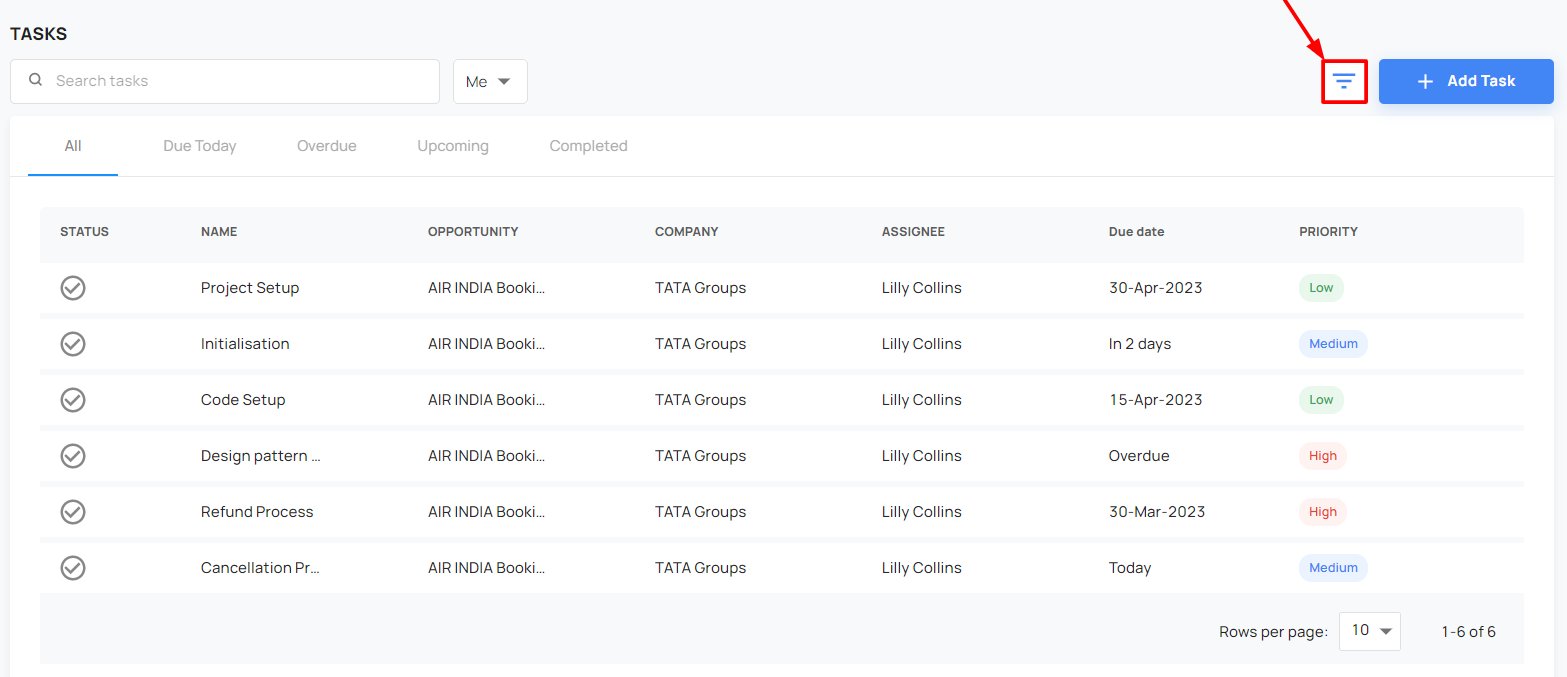Show the Upcoming tab

coord(453,146)
